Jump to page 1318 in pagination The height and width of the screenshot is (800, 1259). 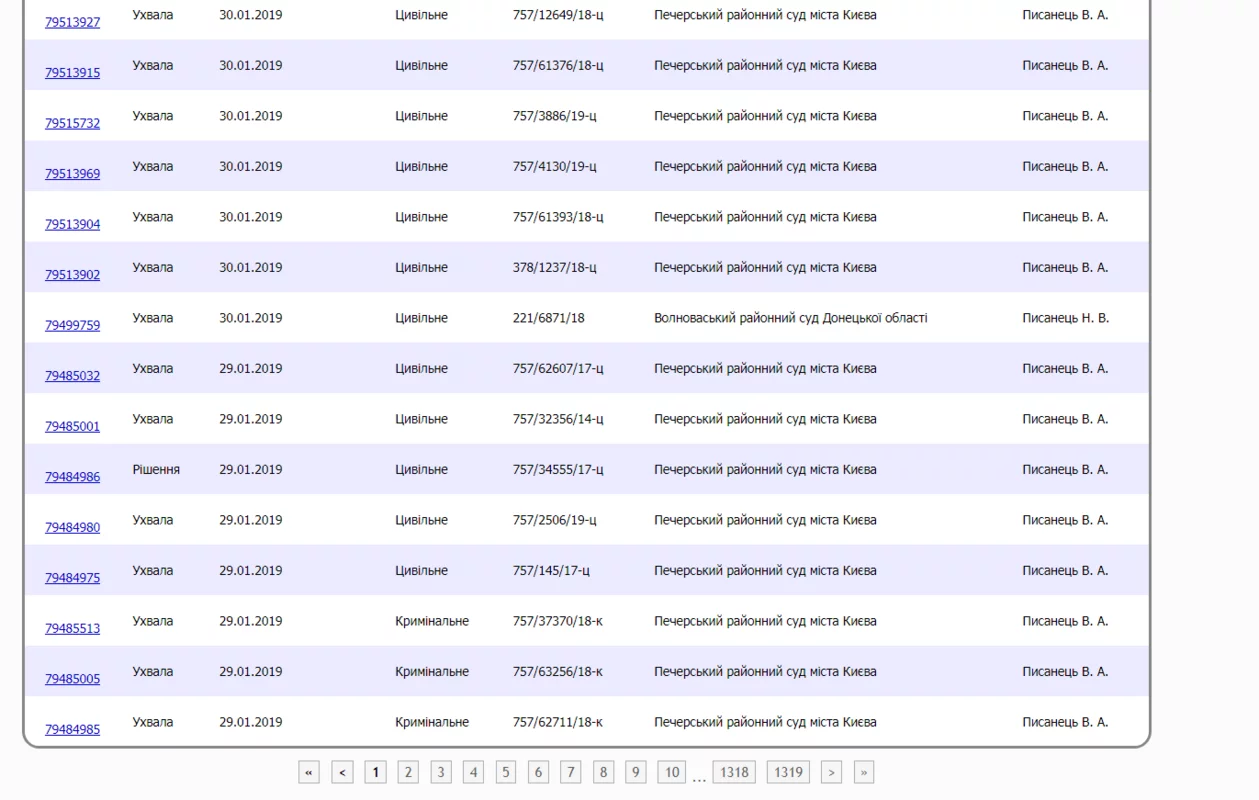734,772
